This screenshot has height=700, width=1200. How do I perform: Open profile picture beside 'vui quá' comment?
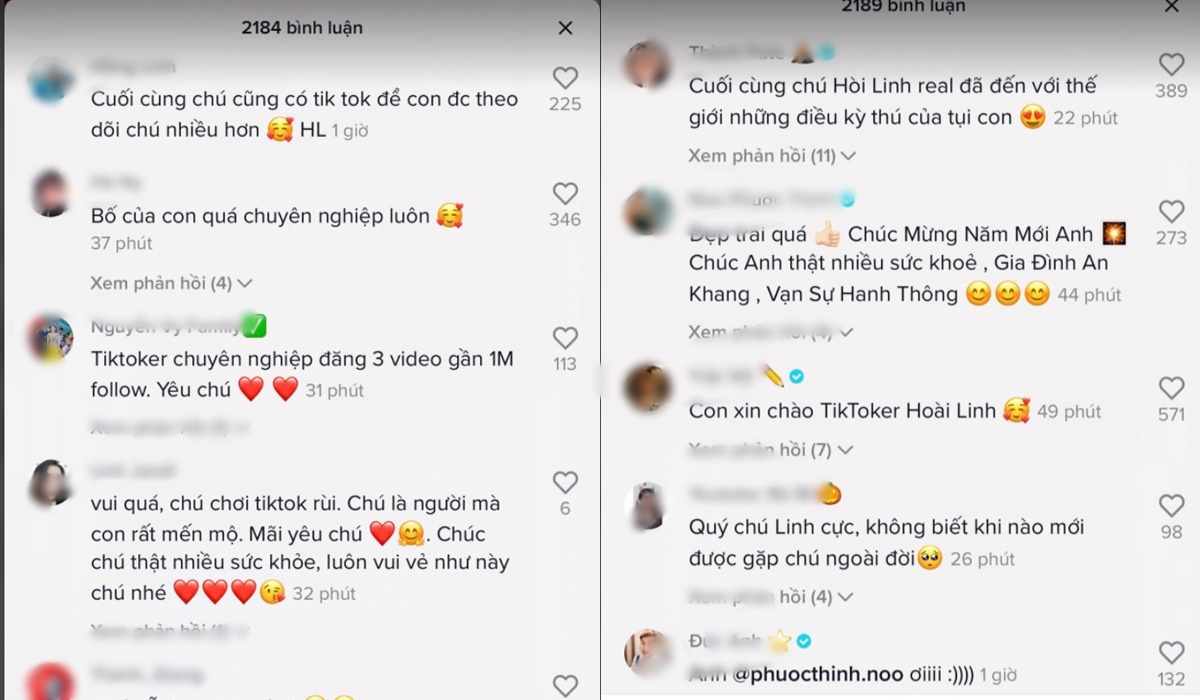(x=50, y=483)
